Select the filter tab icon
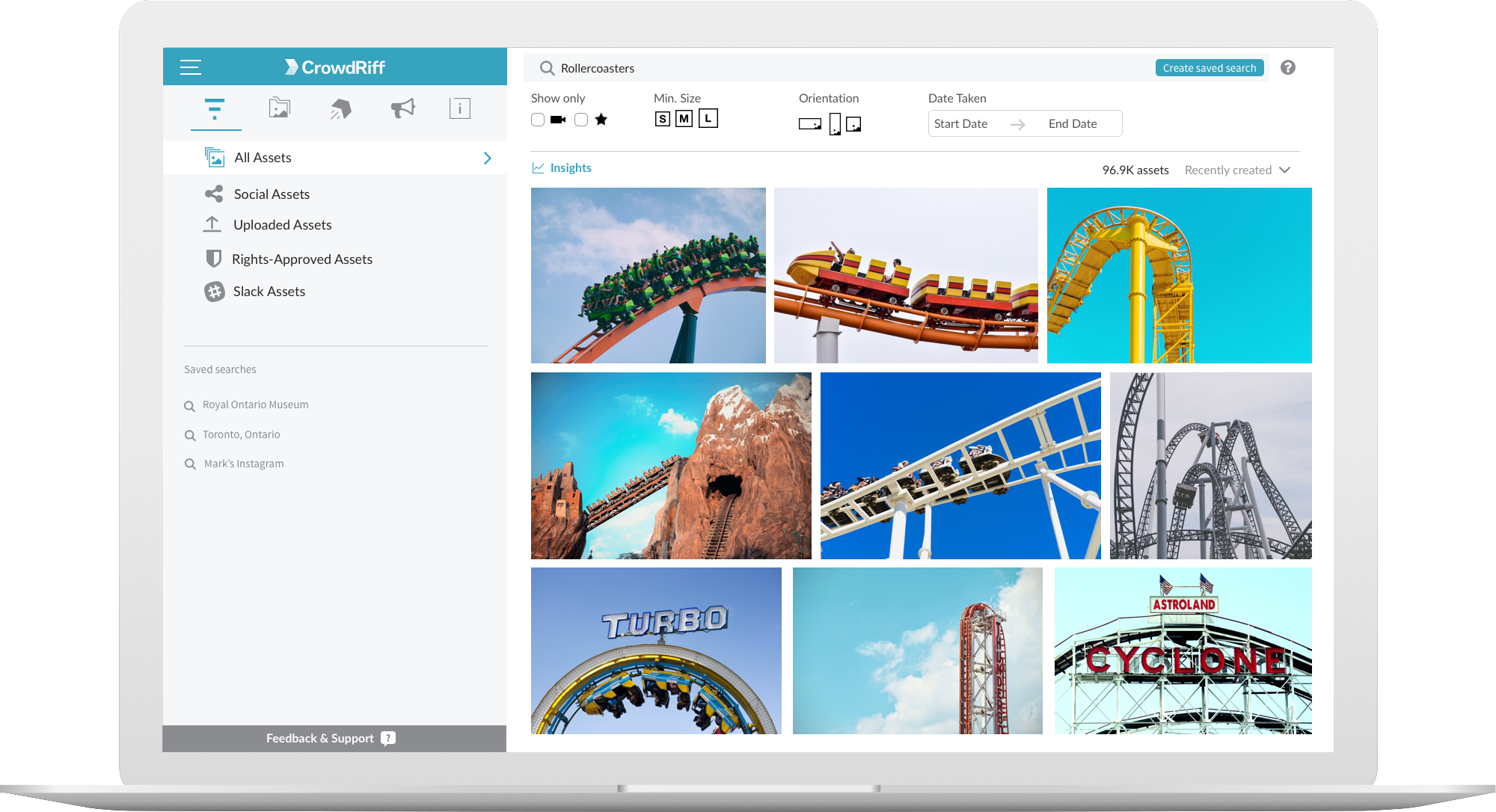 [215, 109]
